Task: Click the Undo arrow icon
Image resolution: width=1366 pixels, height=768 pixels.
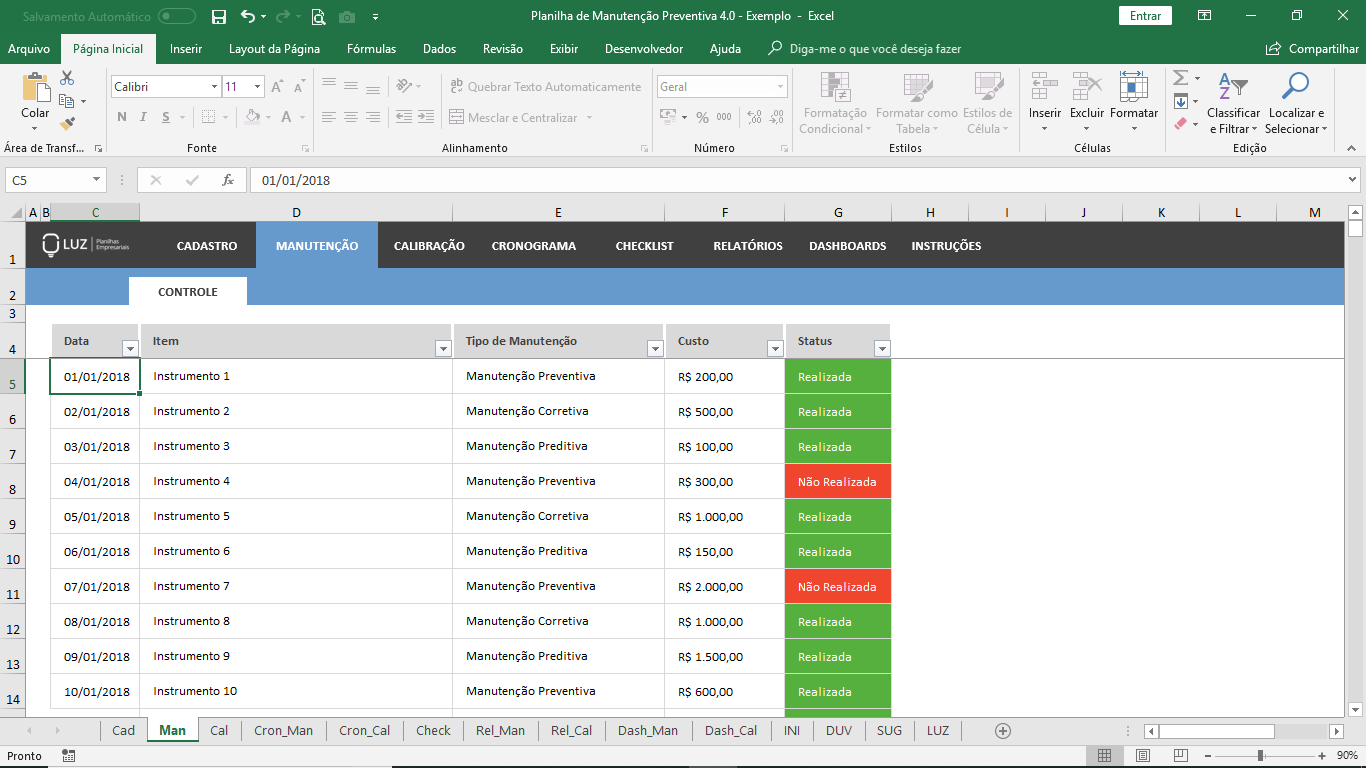Action: pyautogui.click(x=248, y=16)
